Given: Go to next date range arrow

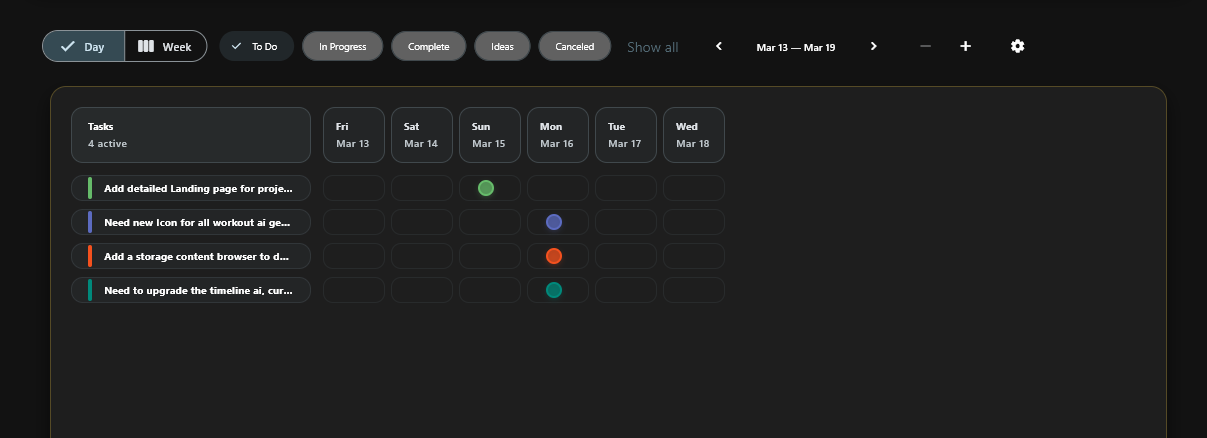Looking at the screenshot, I should pos(873,46).
